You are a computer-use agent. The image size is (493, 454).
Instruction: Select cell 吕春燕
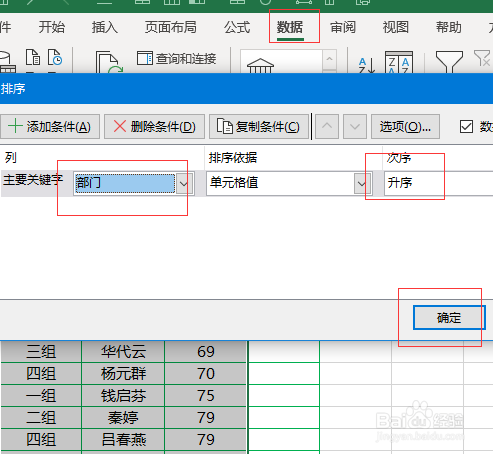[123, 440]
